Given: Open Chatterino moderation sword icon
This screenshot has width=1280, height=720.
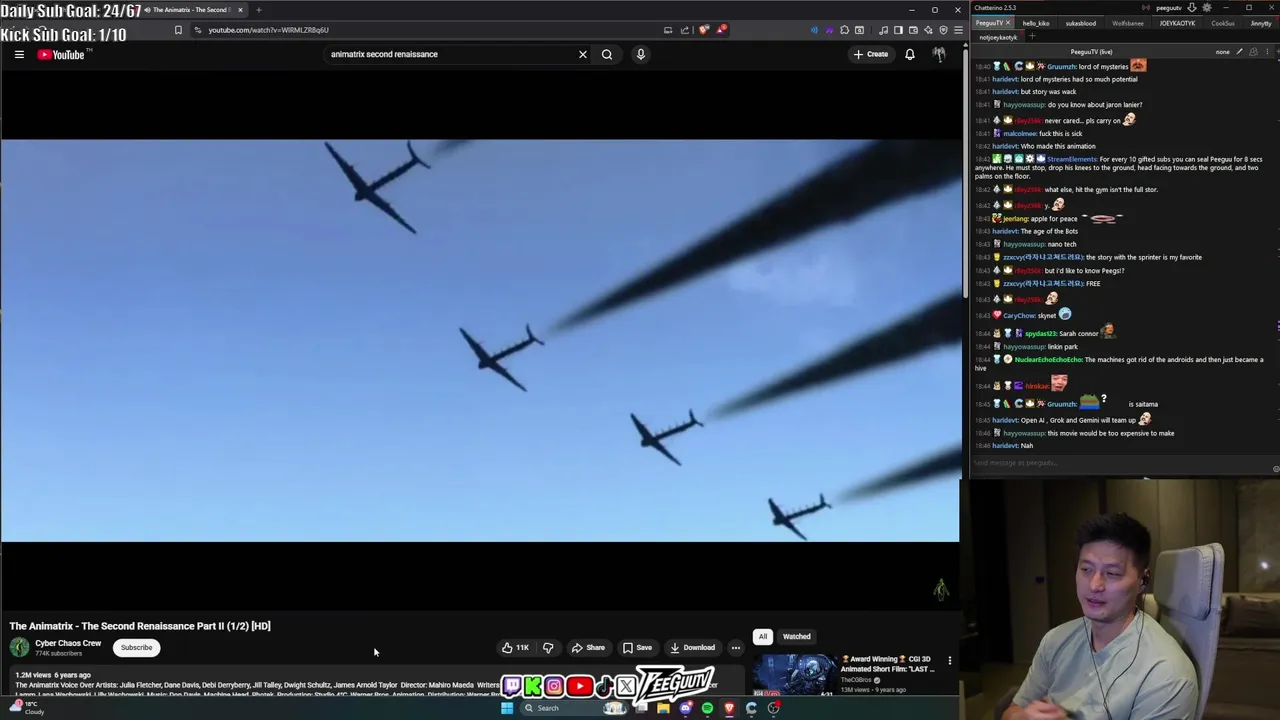Looking at the screenshot, I should point(1239,52).
